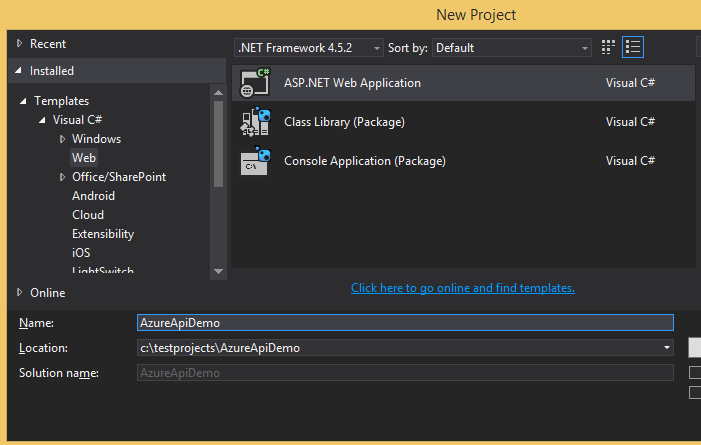Select the LightSwitch template category

pyautogui.click(x=103, y=270)
